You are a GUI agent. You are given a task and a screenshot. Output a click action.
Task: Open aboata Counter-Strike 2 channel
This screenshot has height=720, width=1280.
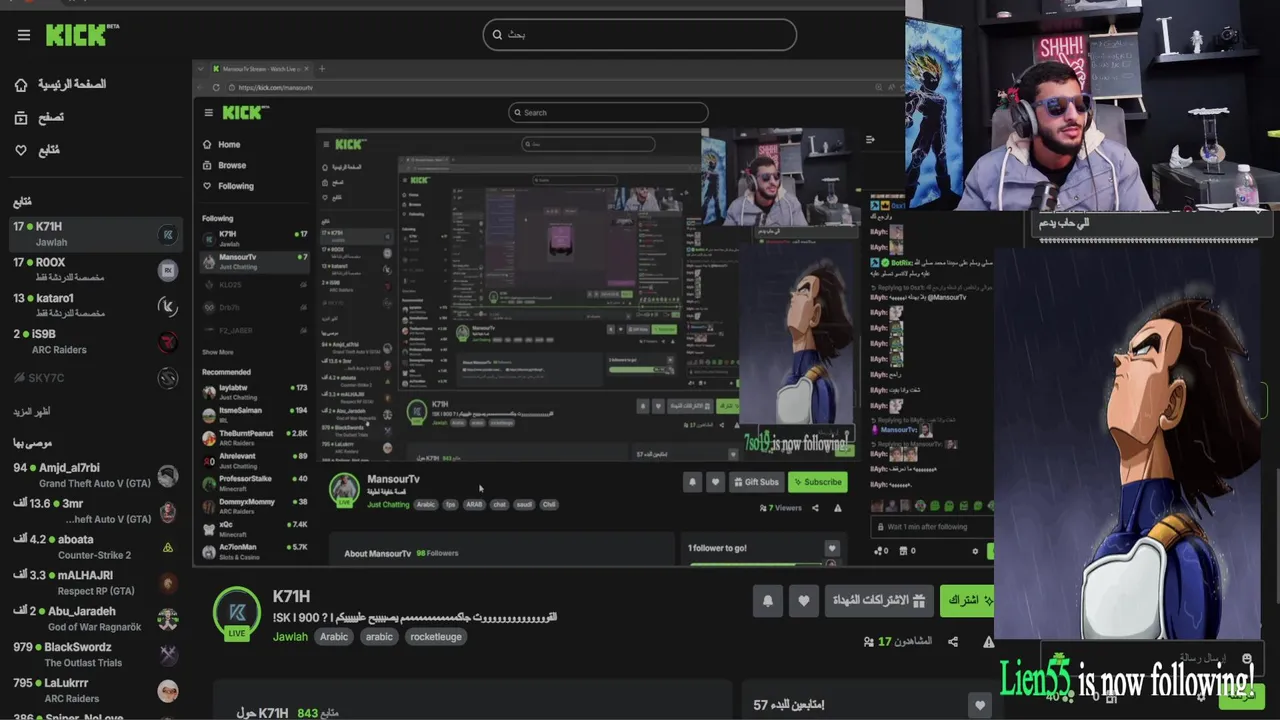pyautogui.click(x=95, y=547)
